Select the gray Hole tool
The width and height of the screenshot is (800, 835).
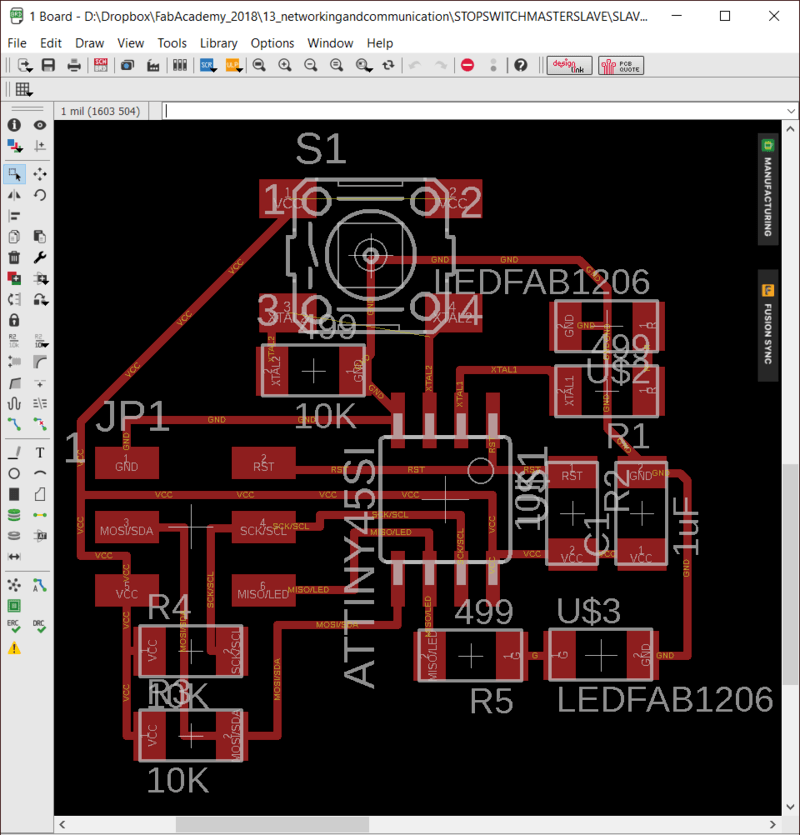tap(14, 536)
